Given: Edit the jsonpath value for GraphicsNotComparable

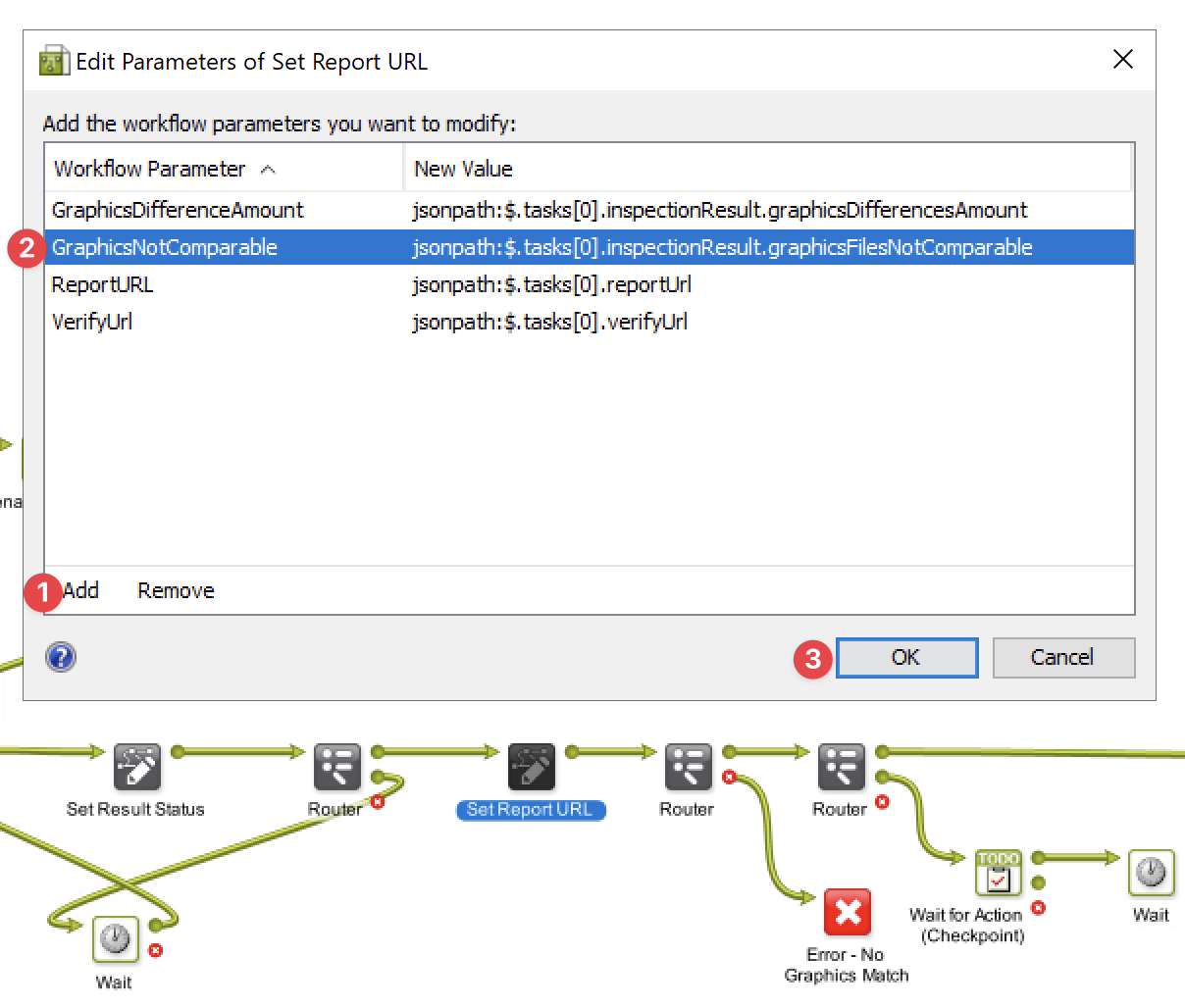Looking at the screenshot, I should pyautogui.click(x=722, y=247).
